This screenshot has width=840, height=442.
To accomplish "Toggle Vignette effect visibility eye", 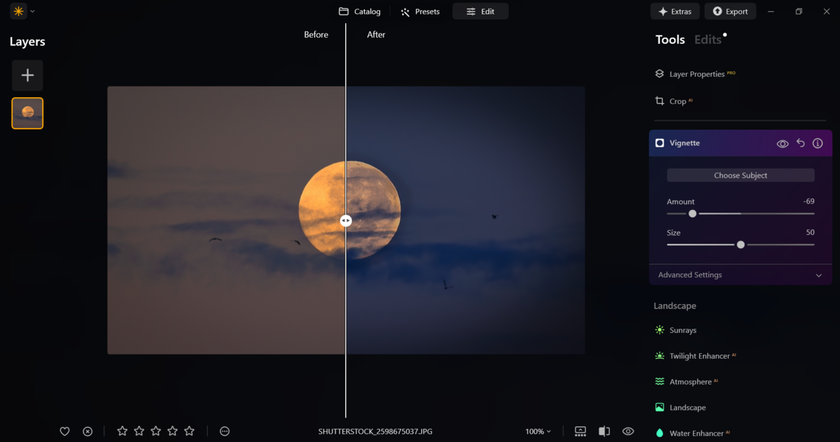I will coord(782,144).
